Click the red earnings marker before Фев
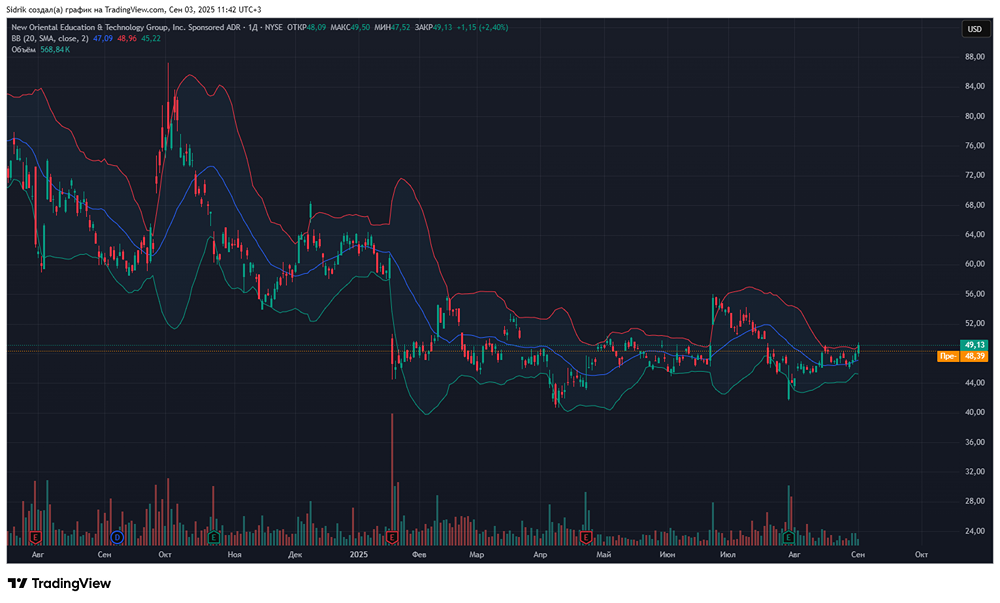This screenshot has height=603, width=1000. [x=392, y=537]
